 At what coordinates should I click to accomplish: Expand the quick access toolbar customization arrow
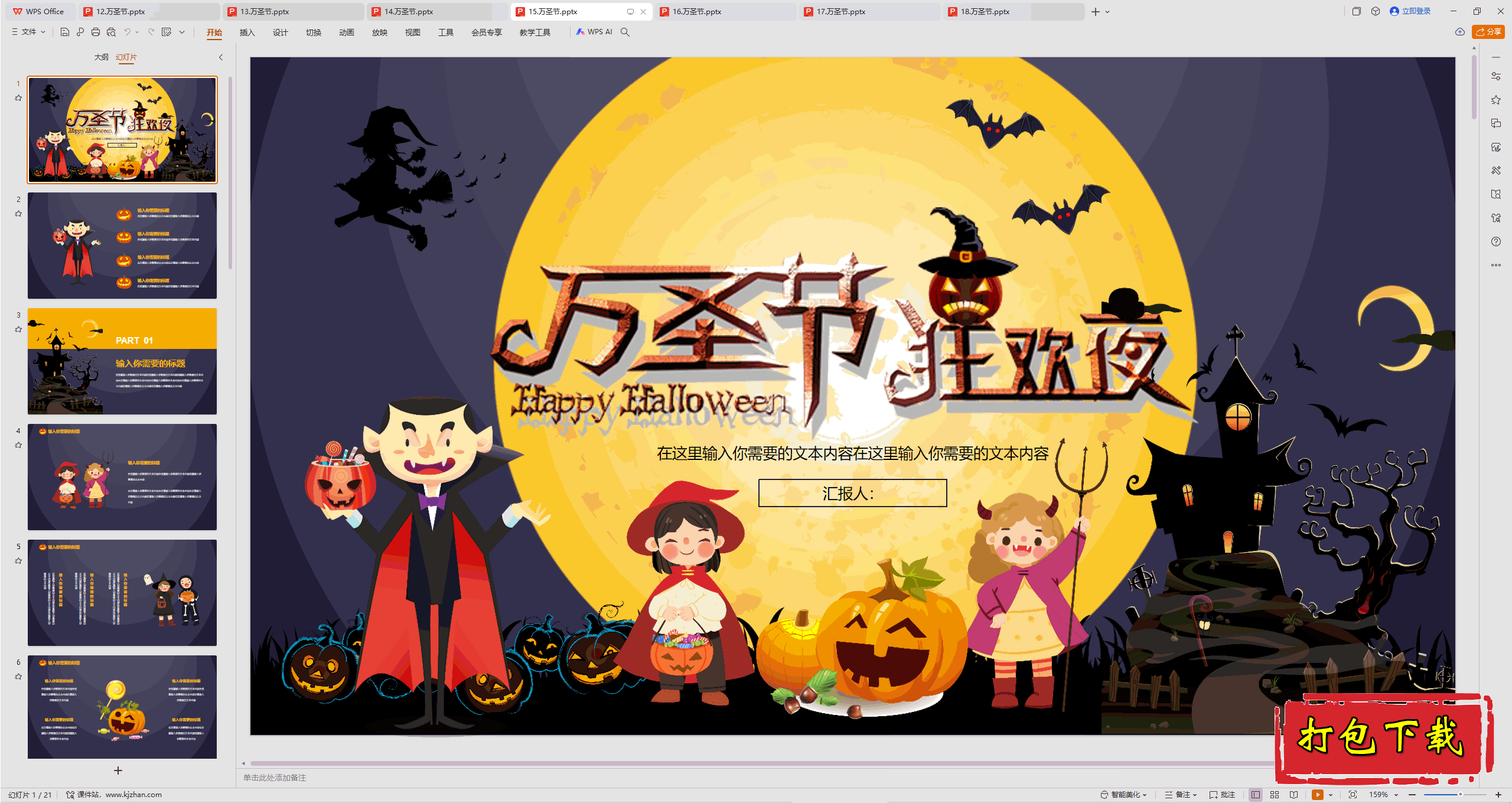click(182, 32)
